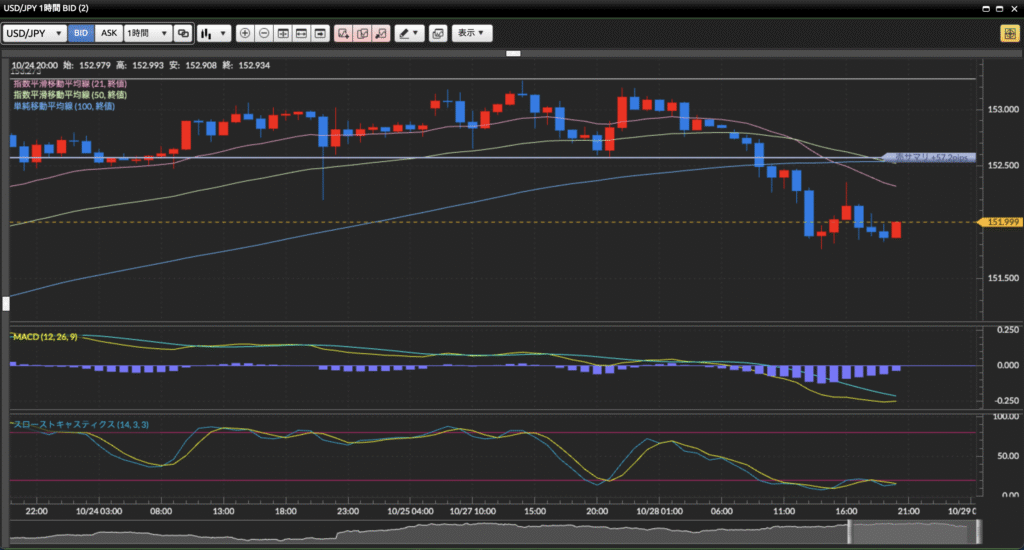Viewport: 1024px width, 550px height.
Task: Click the highlighted range in bottom navigator
Action: (x=911, y=531)
